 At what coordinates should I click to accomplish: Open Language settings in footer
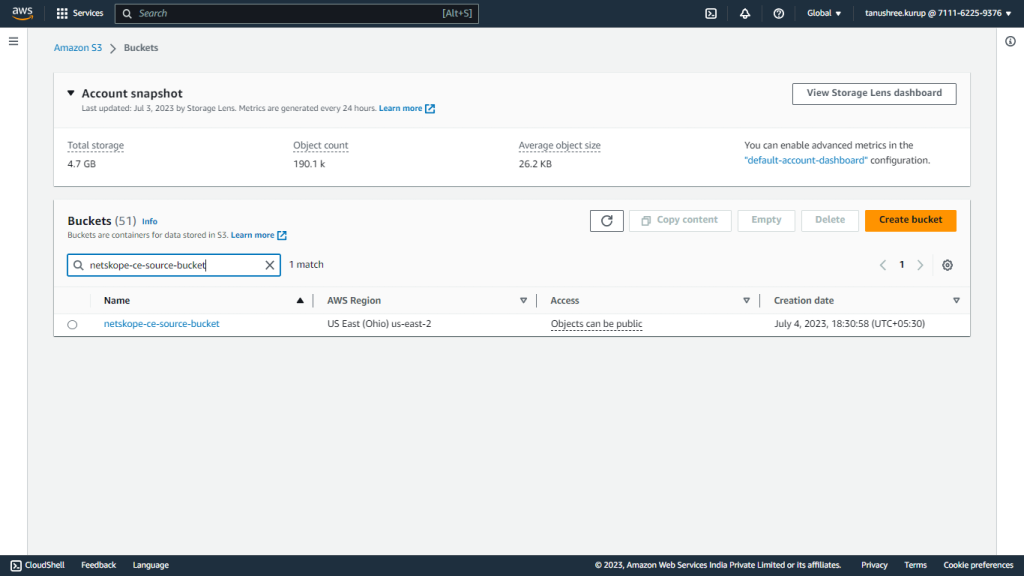(x=151, y=565)
